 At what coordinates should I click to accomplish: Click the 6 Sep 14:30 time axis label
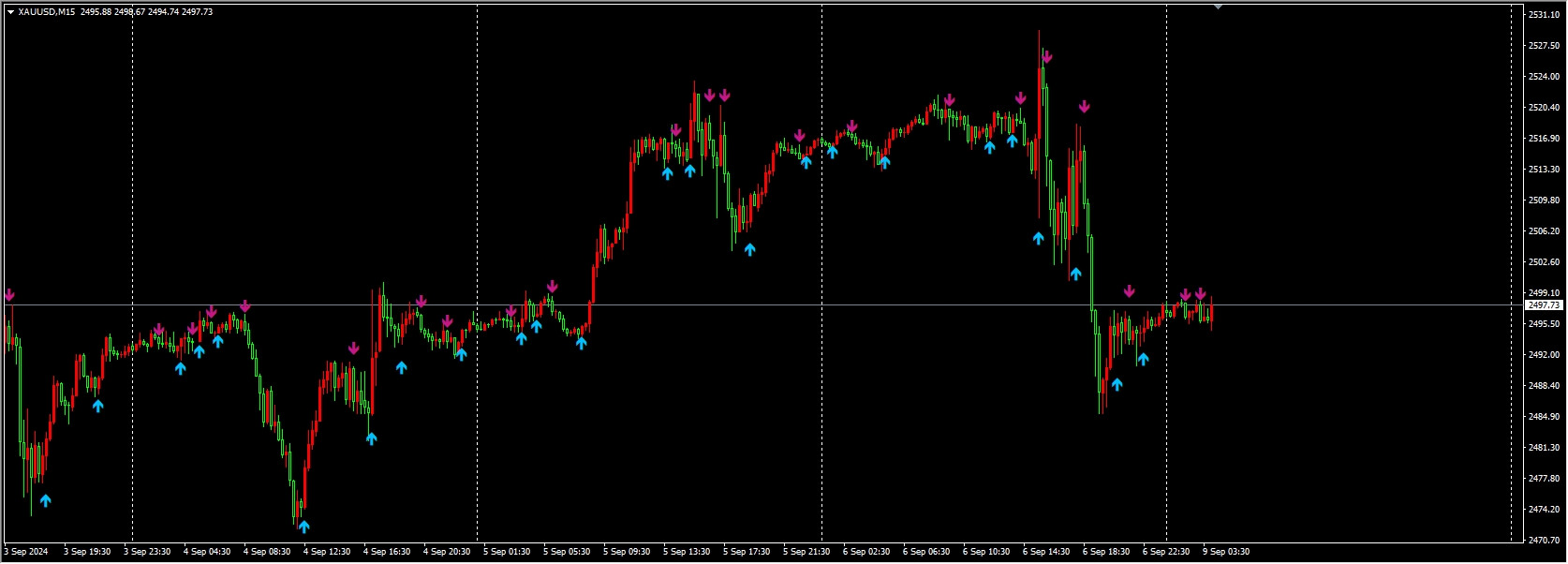[x=1045, y=552]
